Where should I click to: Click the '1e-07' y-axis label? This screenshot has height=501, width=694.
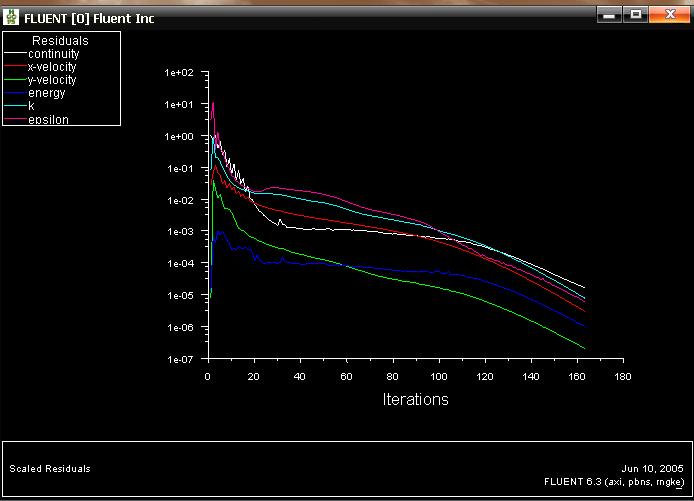[180, 359]
